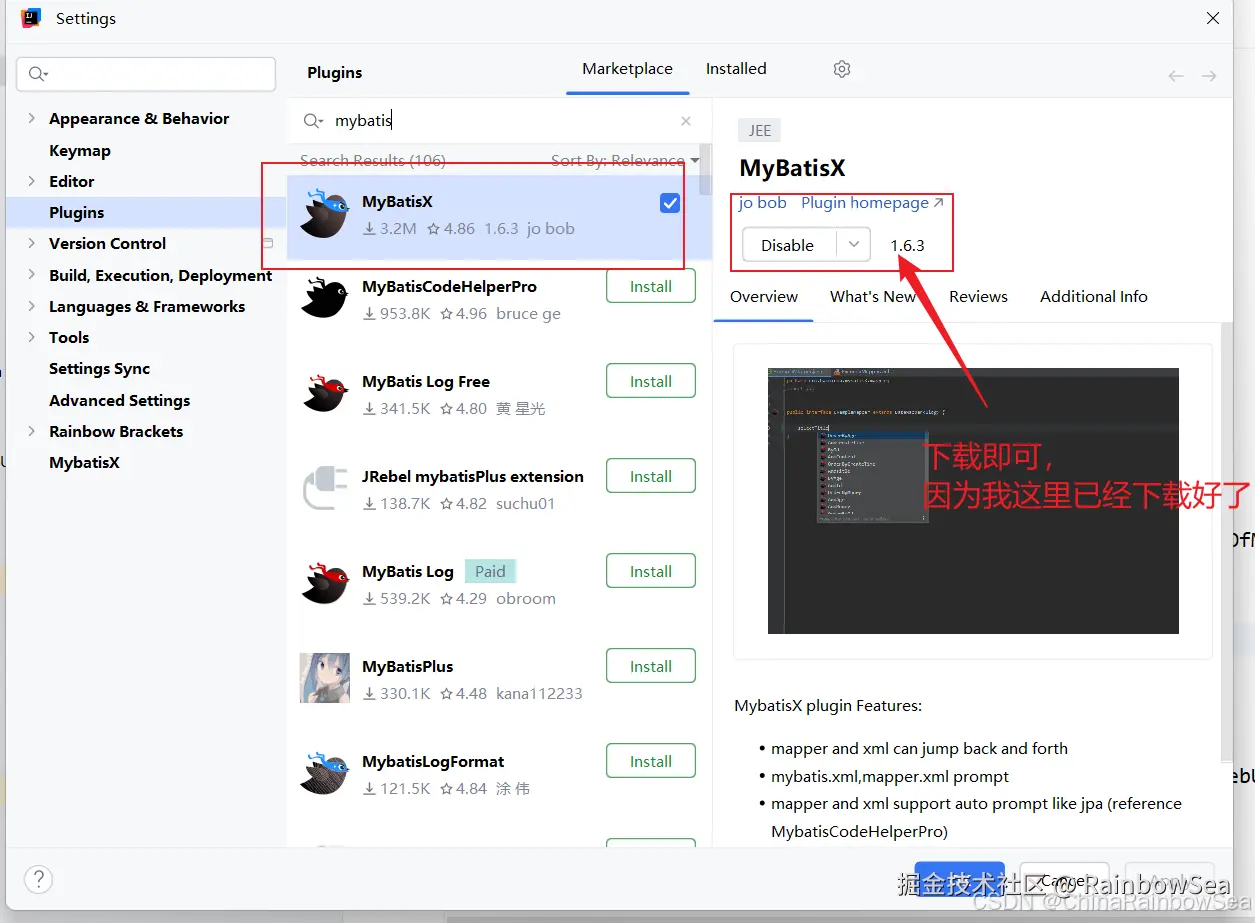Click the MyBatis Log paid plugin icon
This screenshot has height=923, width=1255.
[325, 583]
